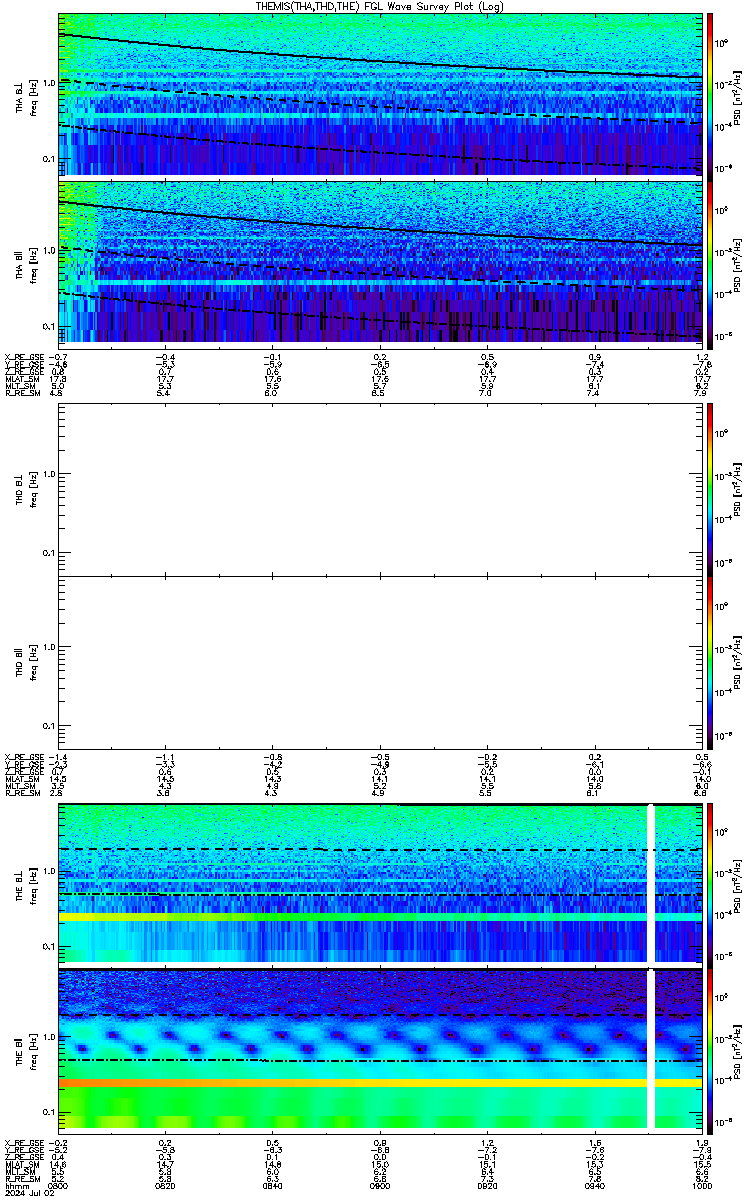This screenshot has width=750, height=1200.
Task: Click the 0800 time axis label
Action: click(x=59, y=1185)
